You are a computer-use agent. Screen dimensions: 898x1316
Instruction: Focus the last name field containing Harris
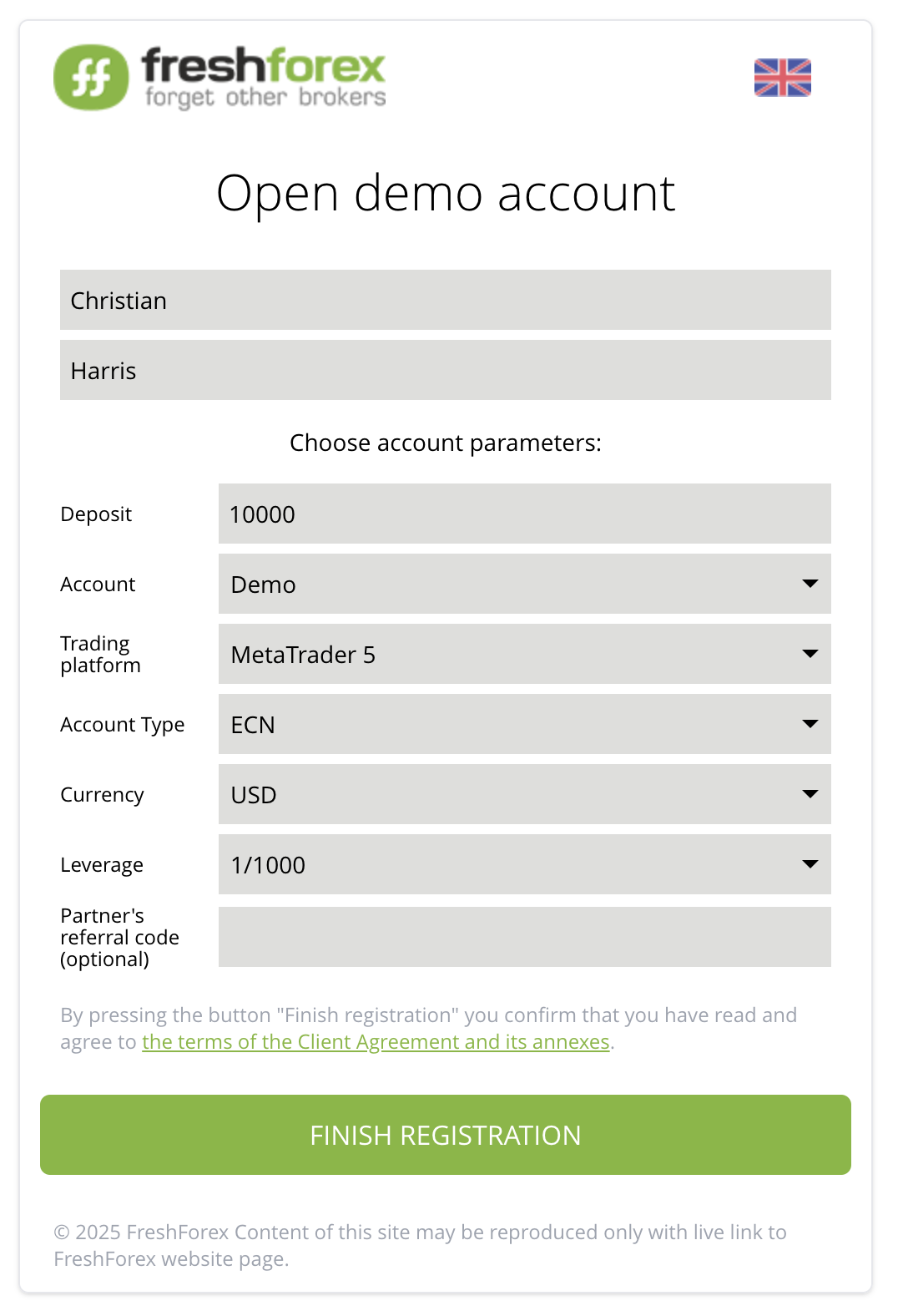click(445, 370)
